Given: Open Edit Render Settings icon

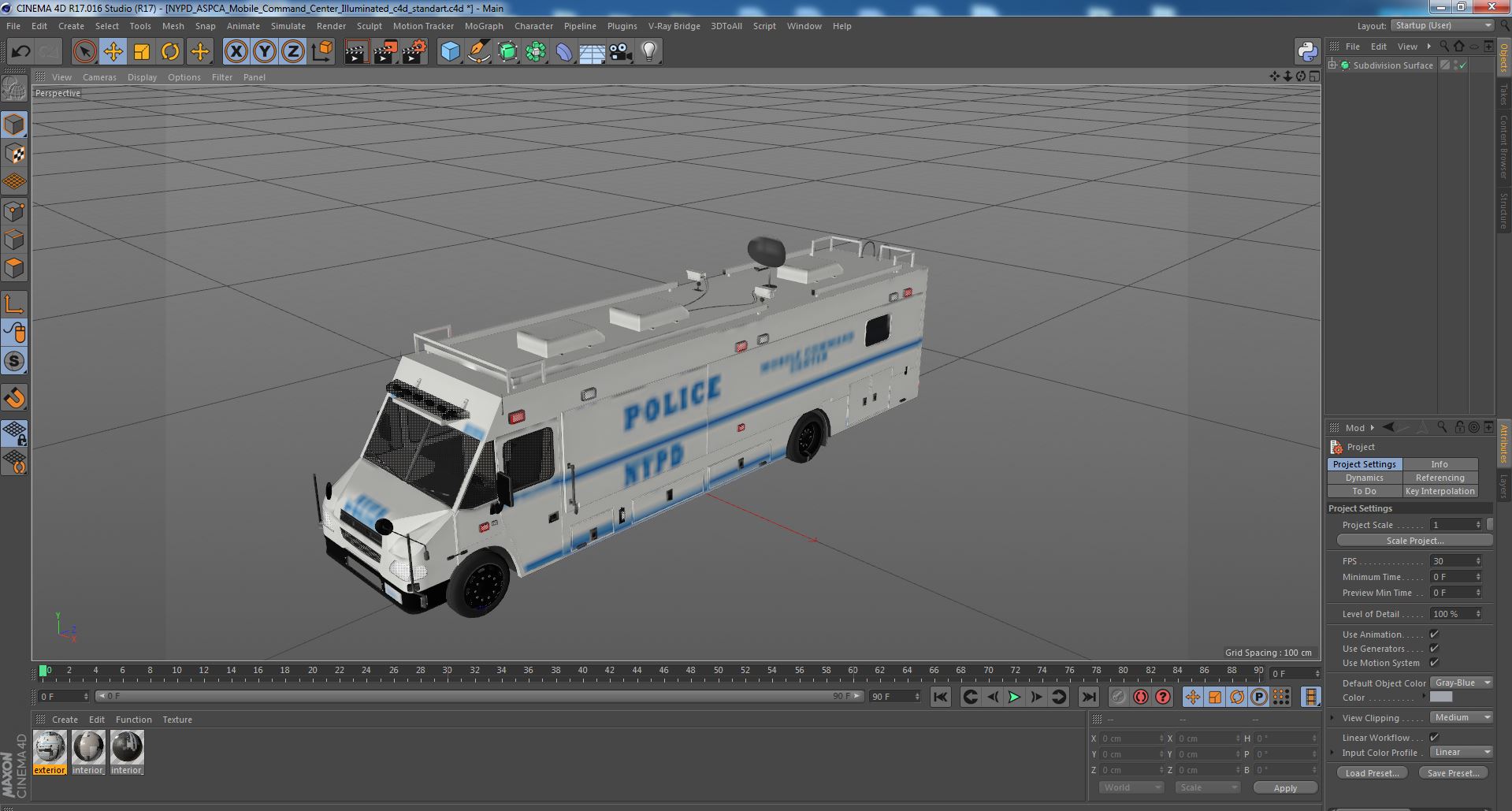Looking at the screenshot, I should click(x=414, y=52).
